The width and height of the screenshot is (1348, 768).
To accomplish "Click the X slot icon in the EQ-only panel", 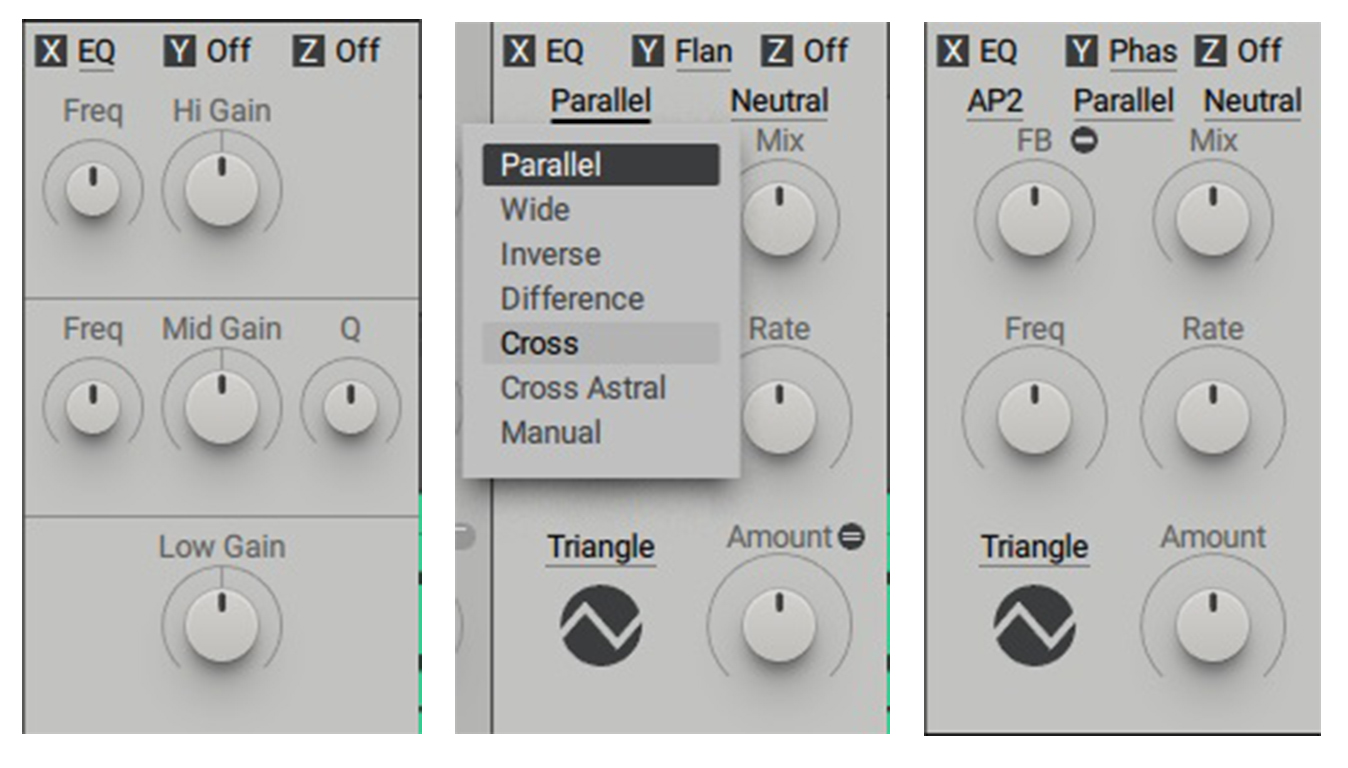I will click(x=51, y=50).
